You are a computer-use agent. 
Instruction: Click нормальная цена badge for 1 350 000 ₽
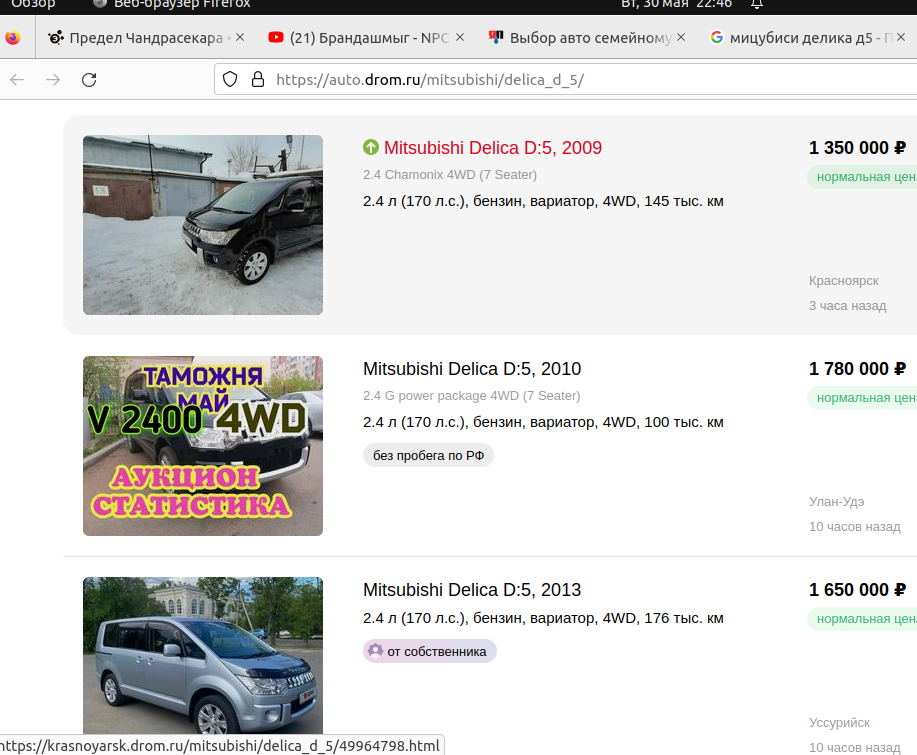coord(862,177)
